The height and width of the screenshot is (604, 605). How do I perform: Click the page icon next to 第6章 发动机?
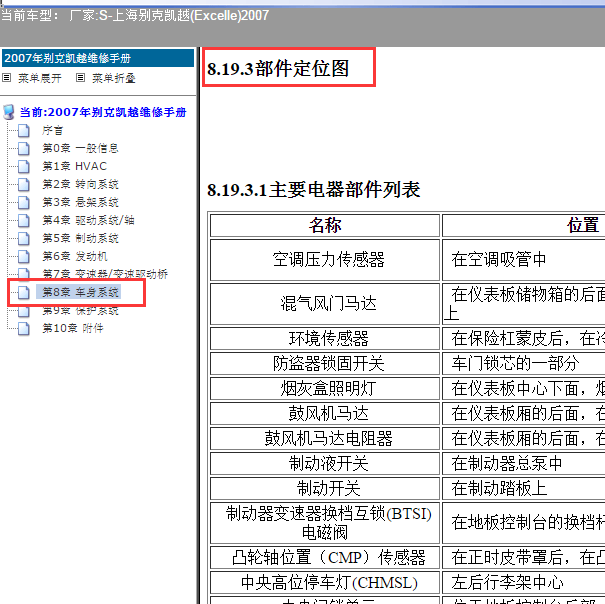pos(24,256)
